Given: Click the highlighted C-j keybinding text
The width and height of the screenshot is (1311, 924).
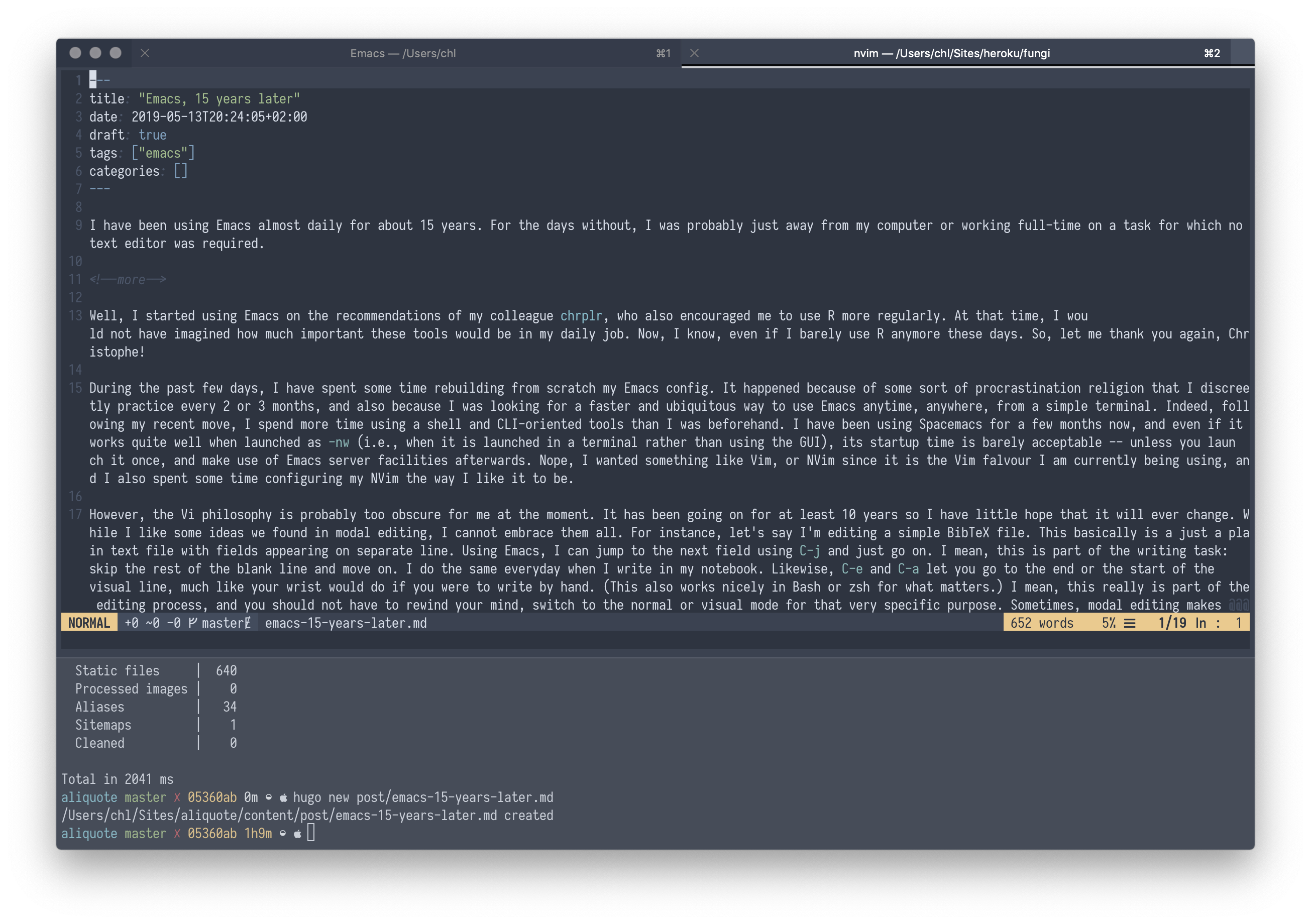Looking at the screenshot, I should (809, 551).
